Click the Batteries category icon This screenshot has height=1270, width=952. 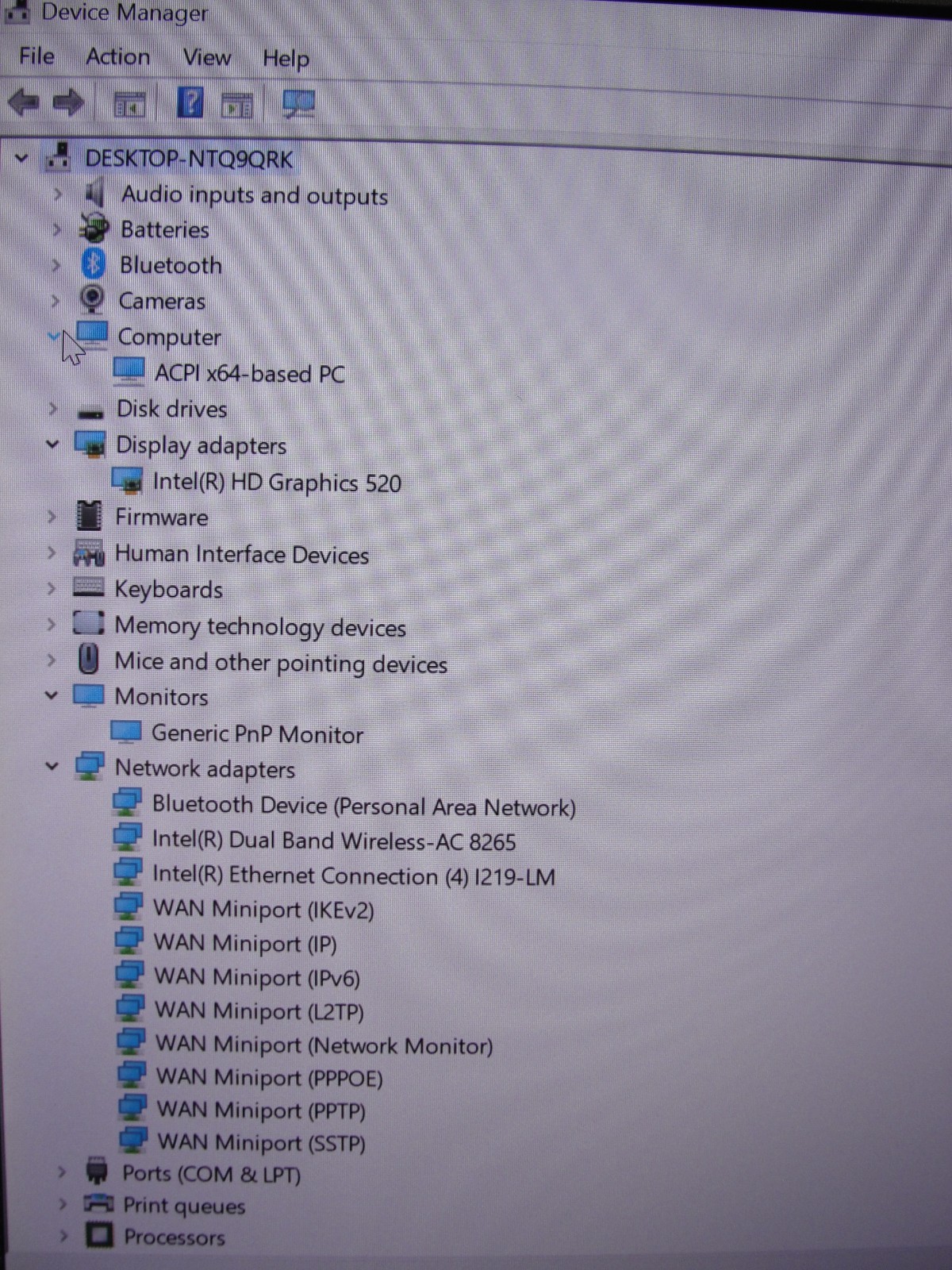point(94,229)
